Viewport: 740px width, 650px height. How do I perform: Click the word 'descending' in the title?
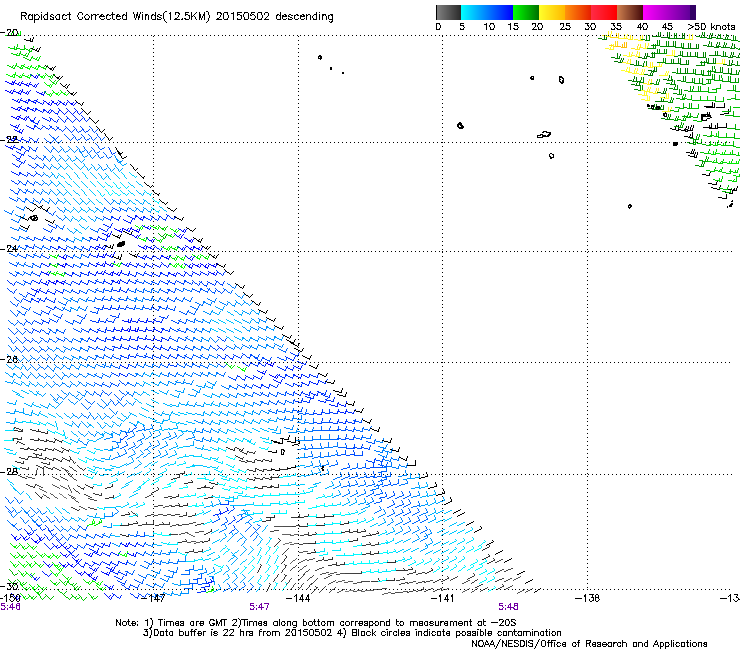click(x=304, y=17)
